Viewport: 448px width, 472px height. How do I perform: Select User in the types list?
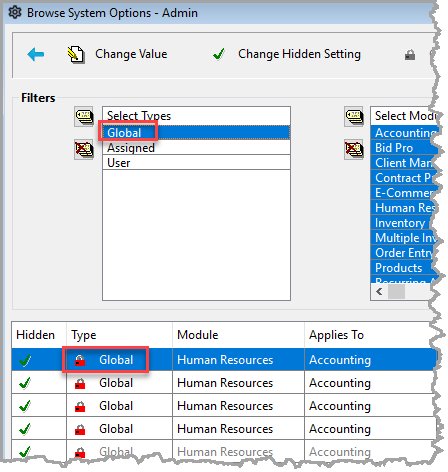(x=196, y=163)
